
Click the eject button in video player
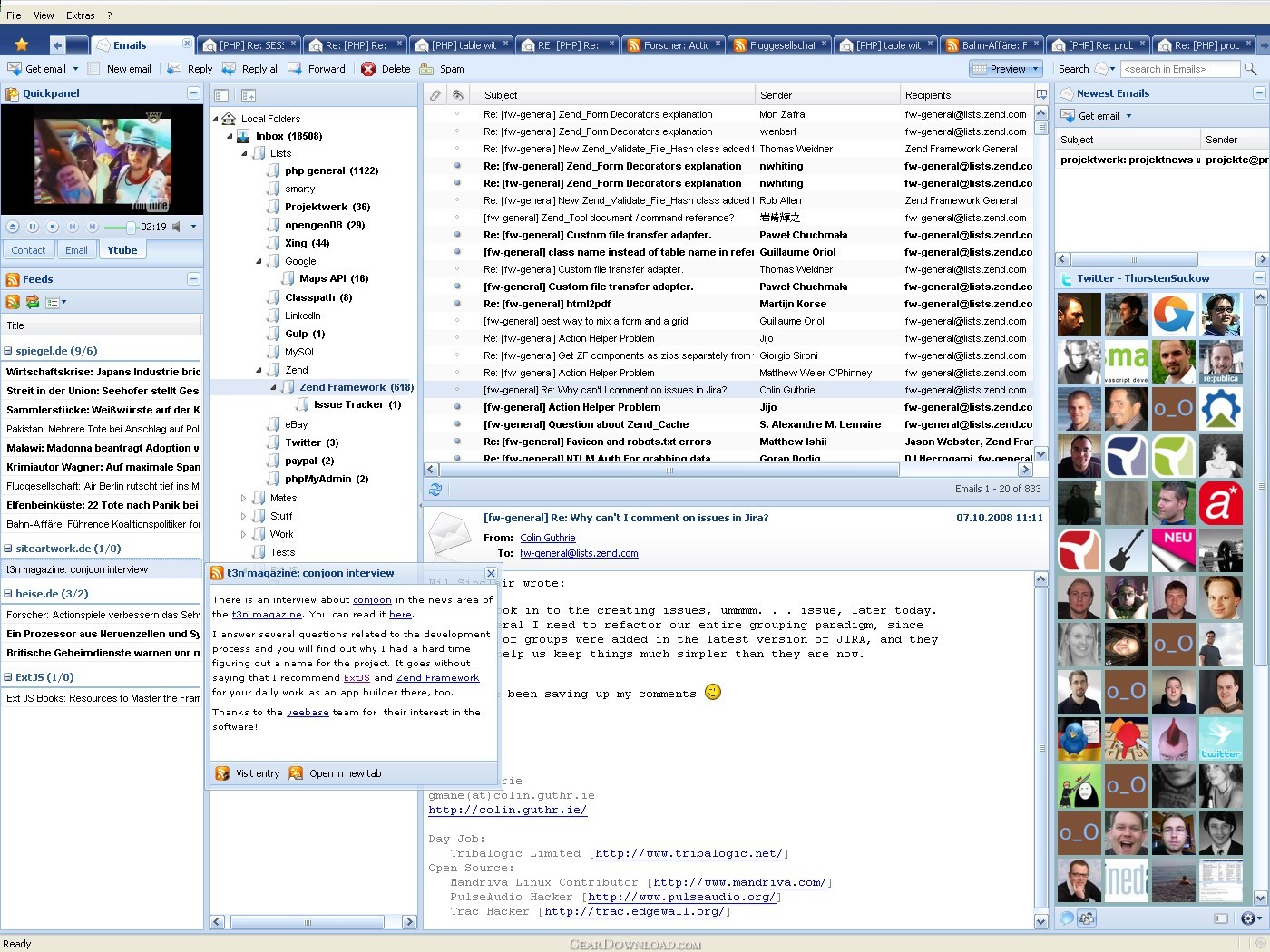[13, 227]
